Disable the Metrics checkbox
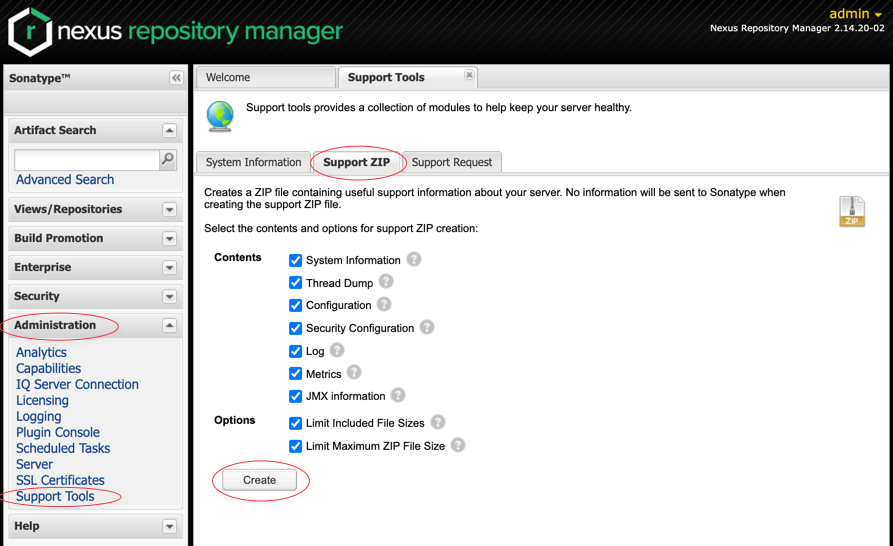 pyautogui.click(x=295, y=374)
